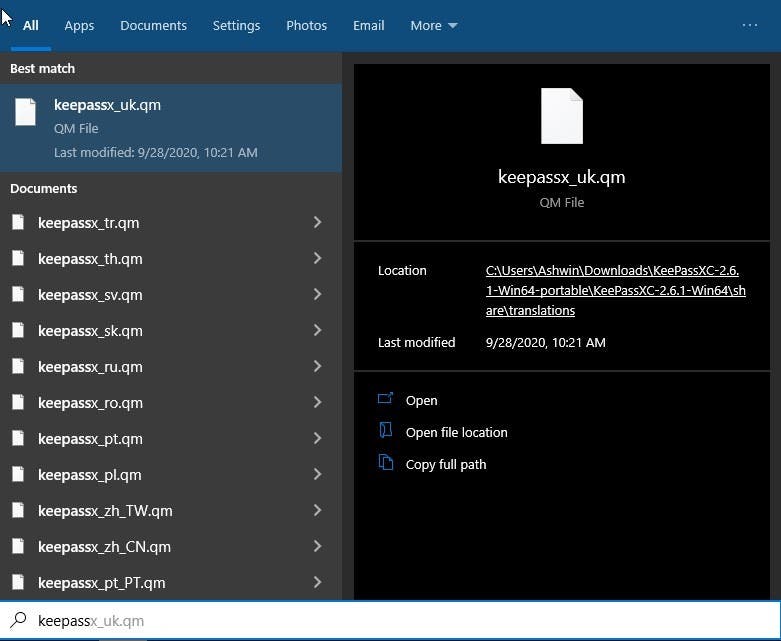The image size is (781, 641).
Task: Expand the keepassx_th.qm result chevron
Action: coord(317,259)
